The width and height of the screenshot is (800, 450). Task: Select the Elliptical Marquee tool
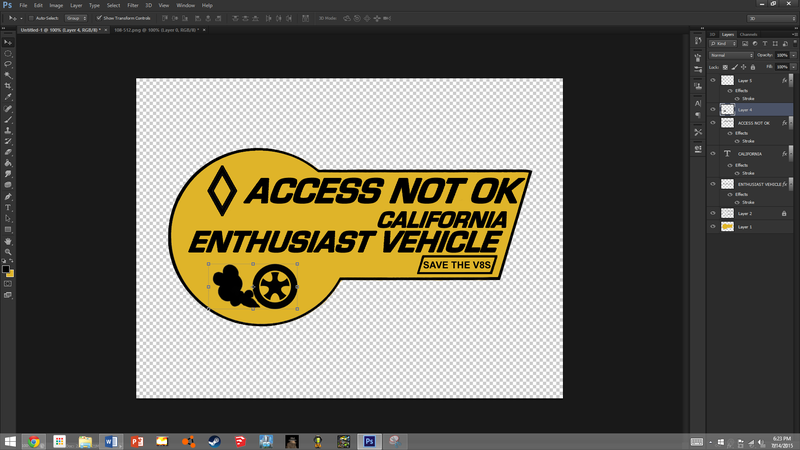pyautogui.click(x=8, y=54)
